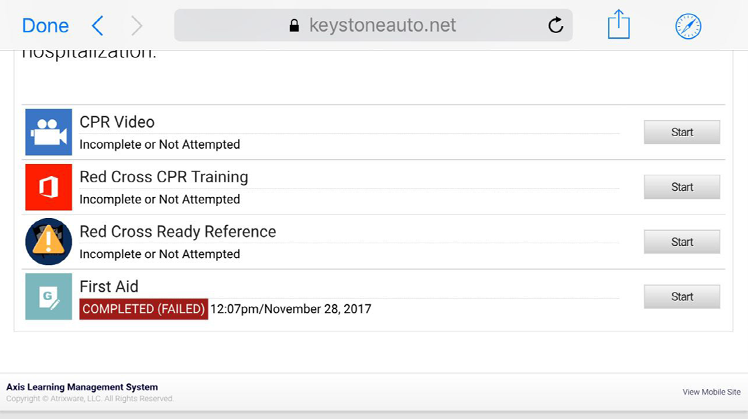Close the browser view with Done
The image size is (748, 419).
coord(45,26)
